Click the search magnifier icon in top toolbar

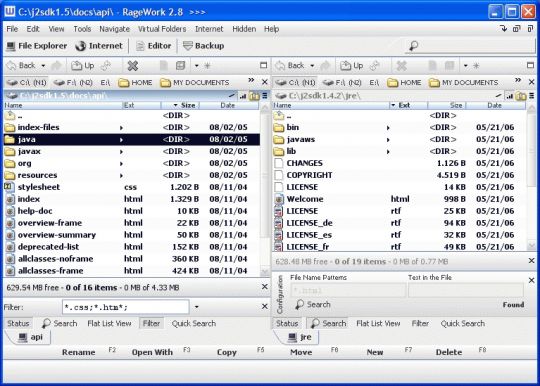coord(413,46)
